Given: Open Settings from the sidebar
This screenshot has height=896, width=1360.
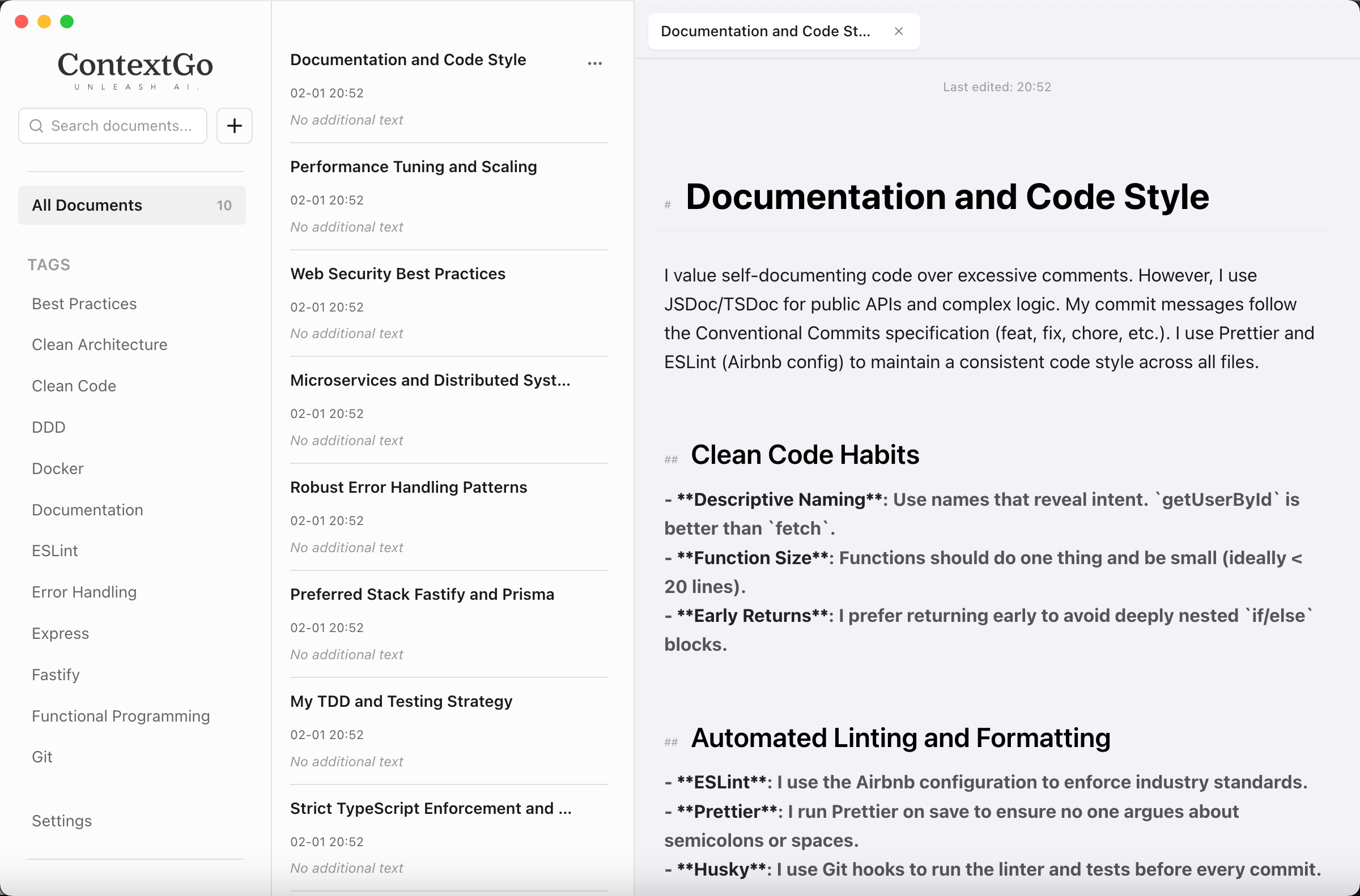Looking at the screenshot, I should (x=61, y=821).
